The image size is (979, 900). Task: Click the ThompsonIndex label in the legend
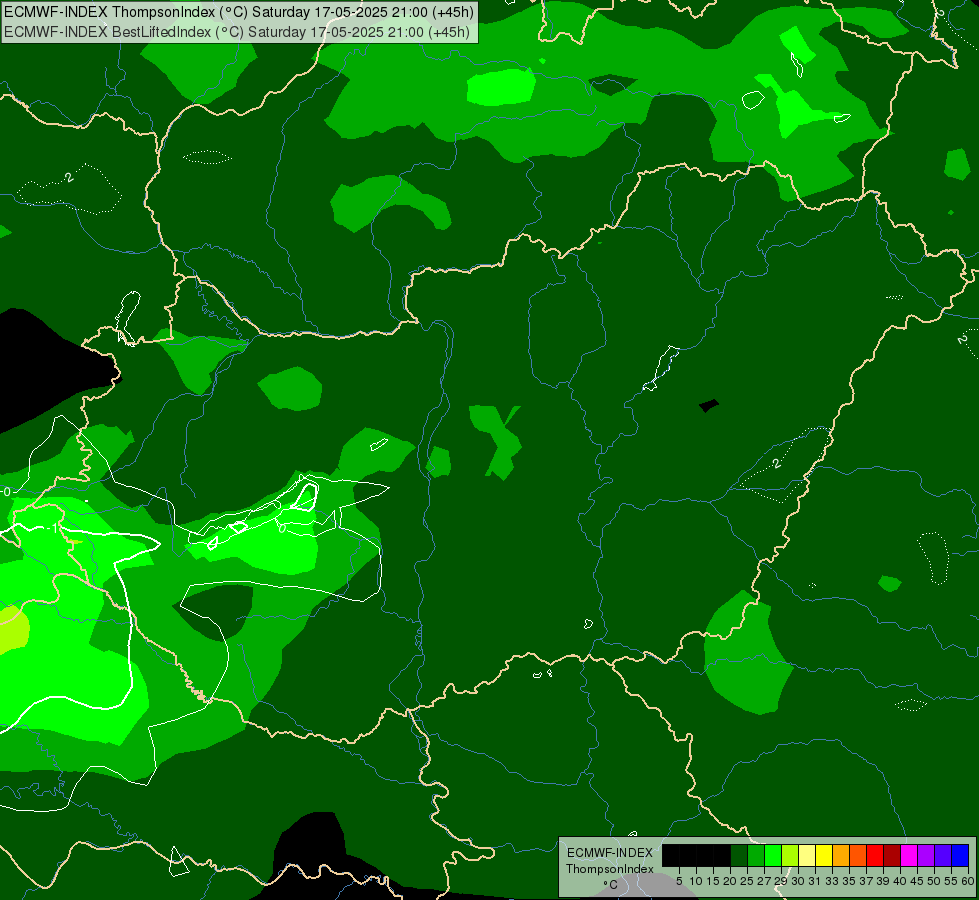tap(610, 869)
